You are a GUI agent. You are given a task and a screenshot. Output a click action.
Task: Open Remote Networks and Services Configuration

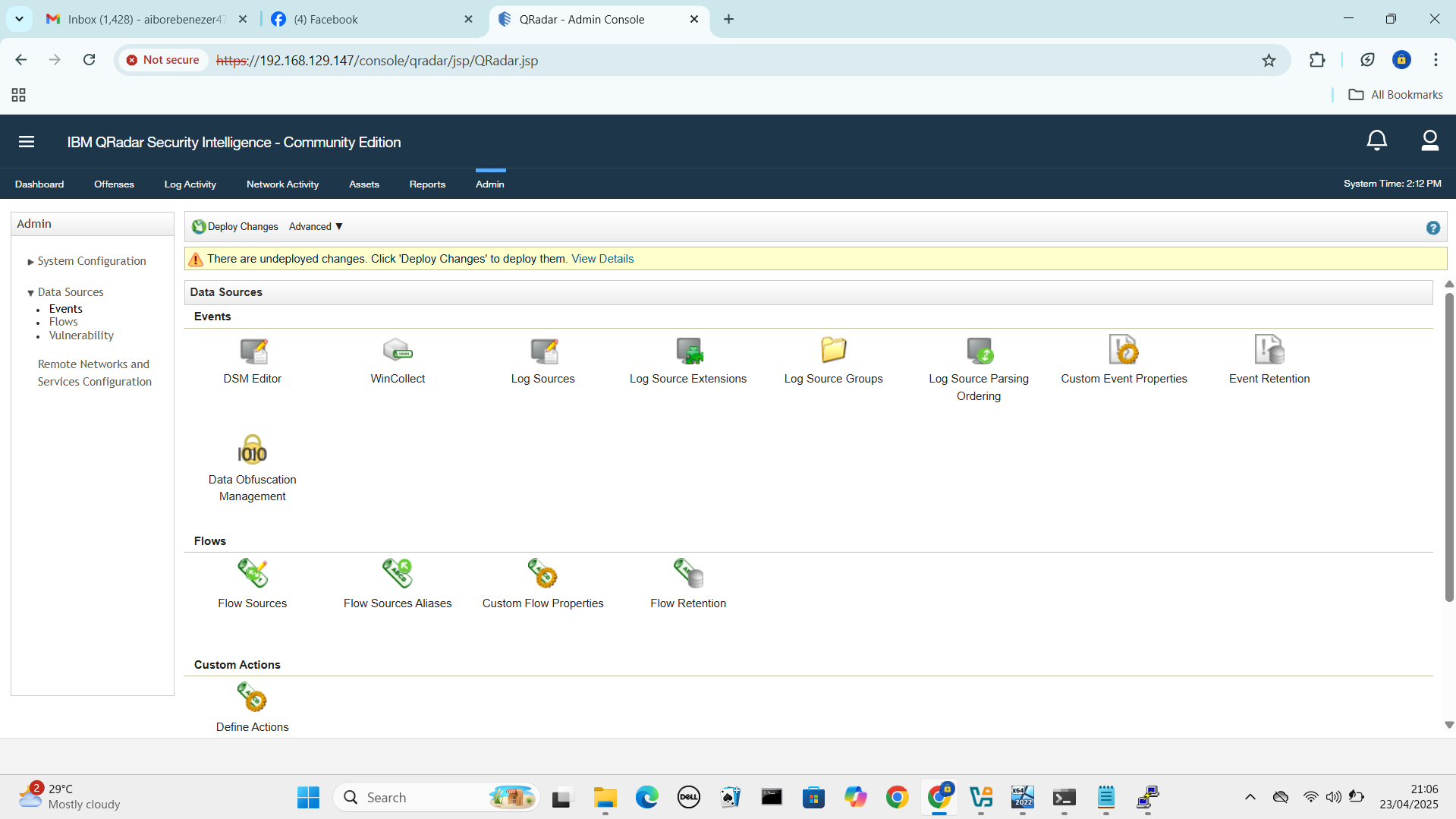95,373
